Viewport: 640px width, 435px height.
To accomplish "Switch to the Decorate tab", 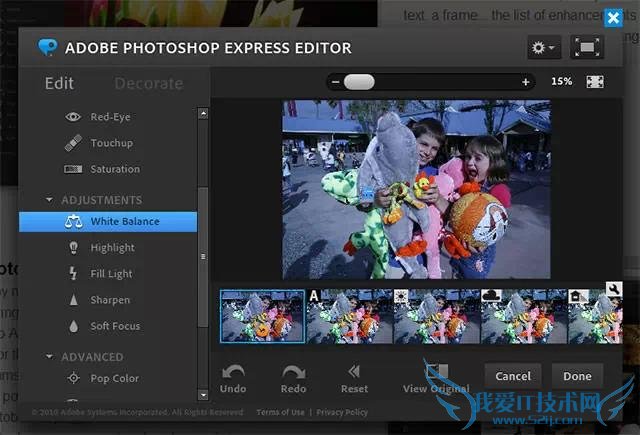I will (x=148, y=84).
